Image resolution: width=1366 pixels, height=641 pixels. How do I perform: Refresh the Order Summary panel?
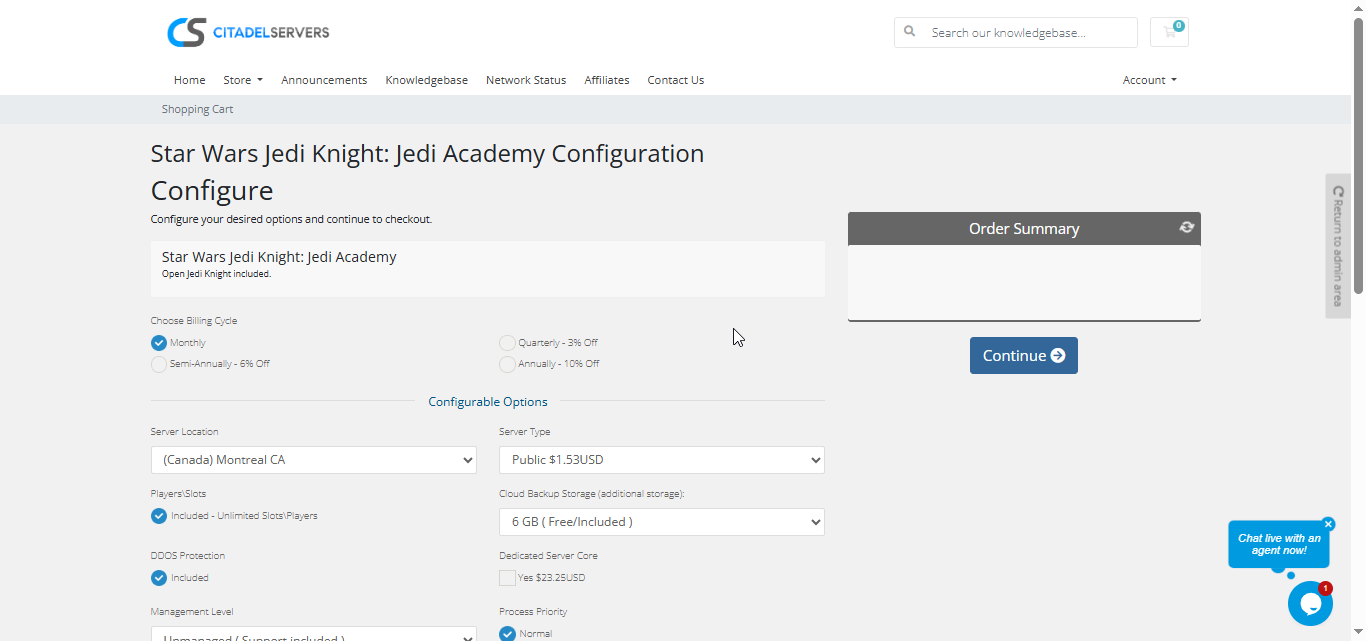pos(1186,227)
